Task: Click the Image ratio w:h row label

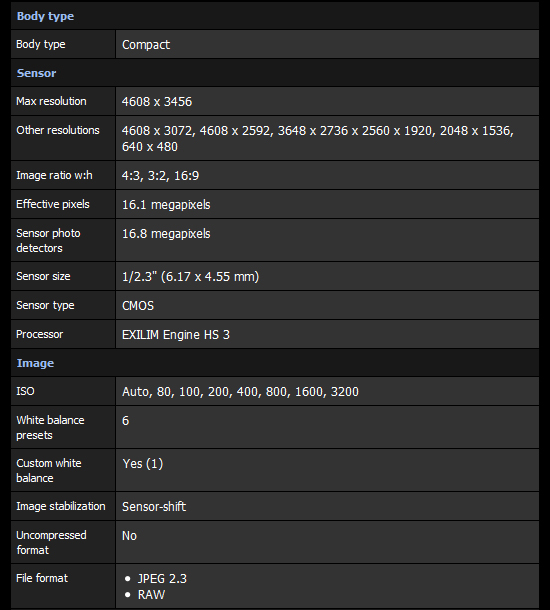Action: pos(54,175)
